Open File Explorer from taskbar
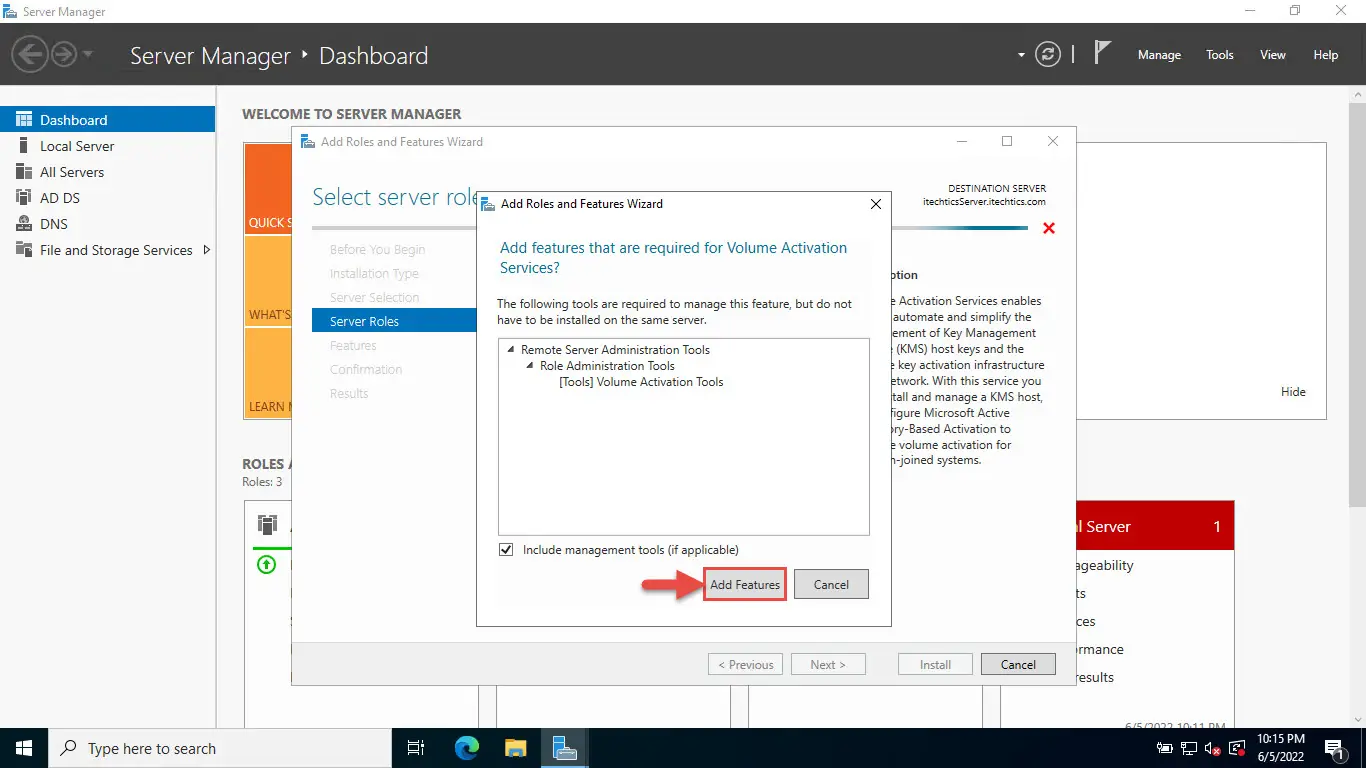 click(x=515, y=748)
